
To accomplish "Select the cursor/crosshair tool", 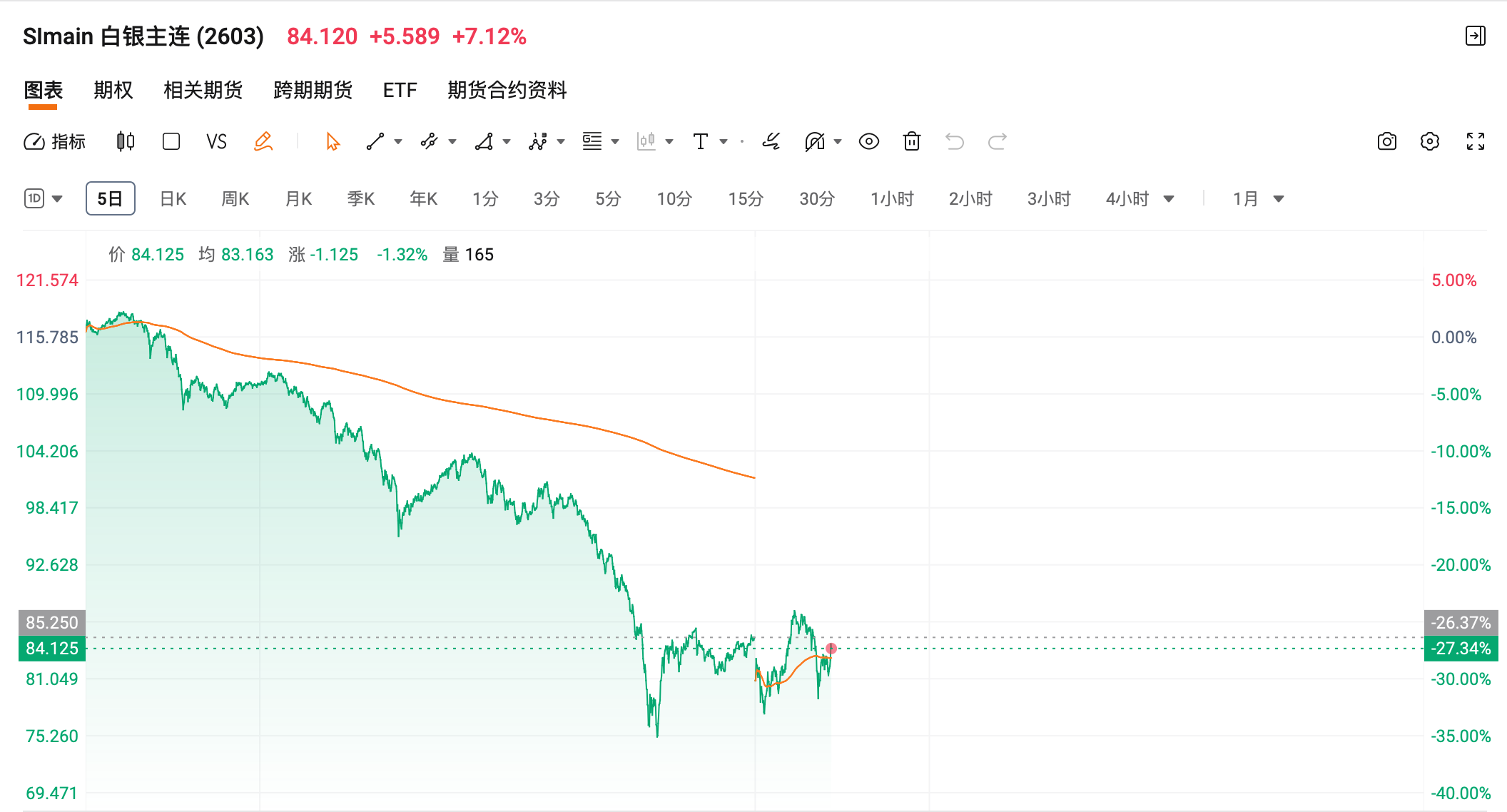I will point(330,141).
